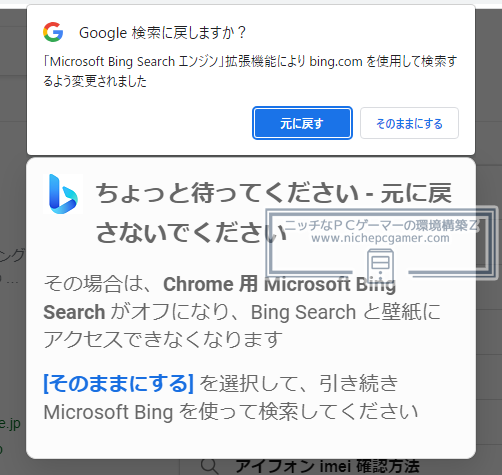Click the Microsoft Bing を使って検索してください line
502x475 pixels.
(x=231, y=412)
